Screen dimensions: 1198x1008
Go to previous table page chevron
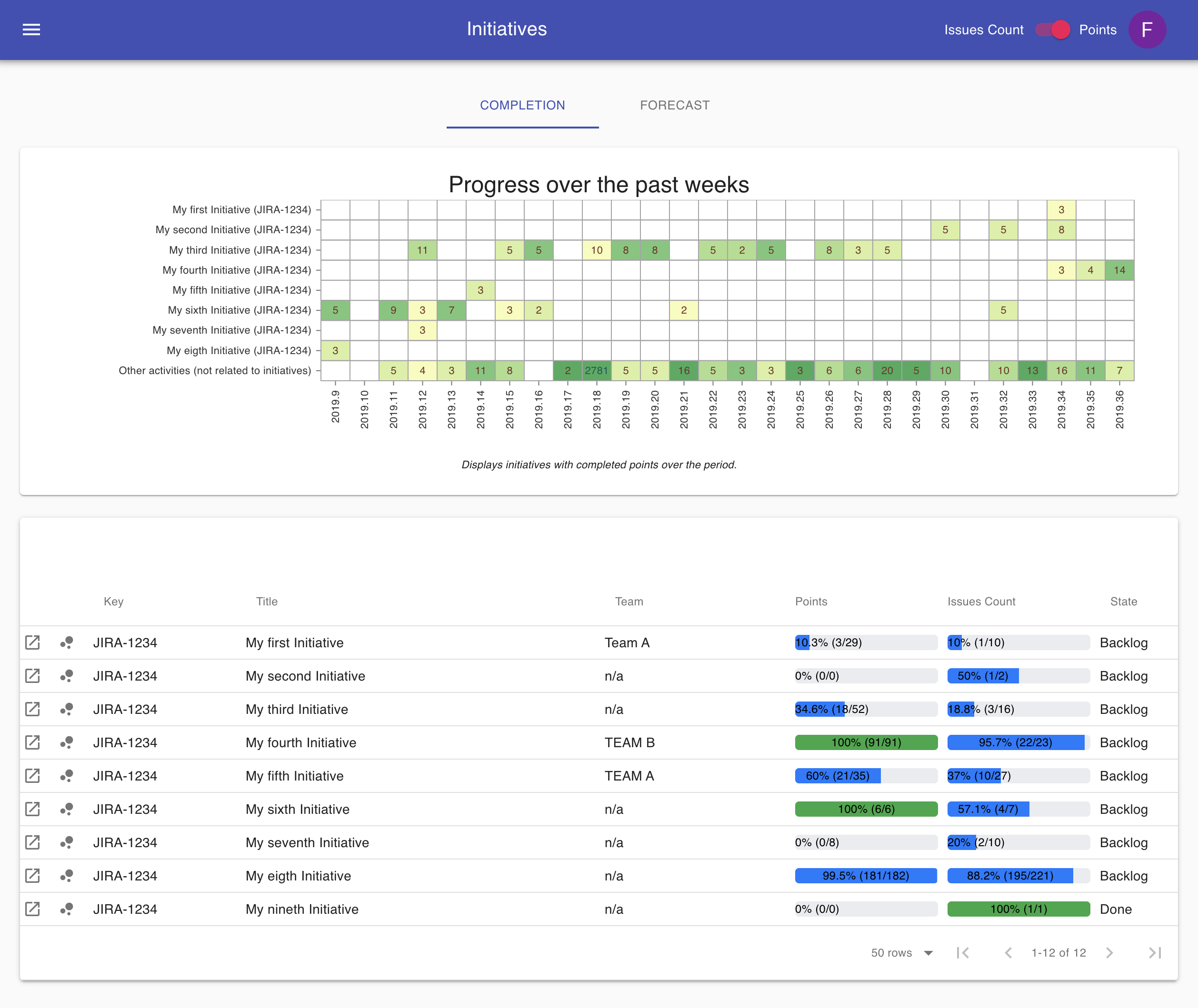coord(1008,953)
